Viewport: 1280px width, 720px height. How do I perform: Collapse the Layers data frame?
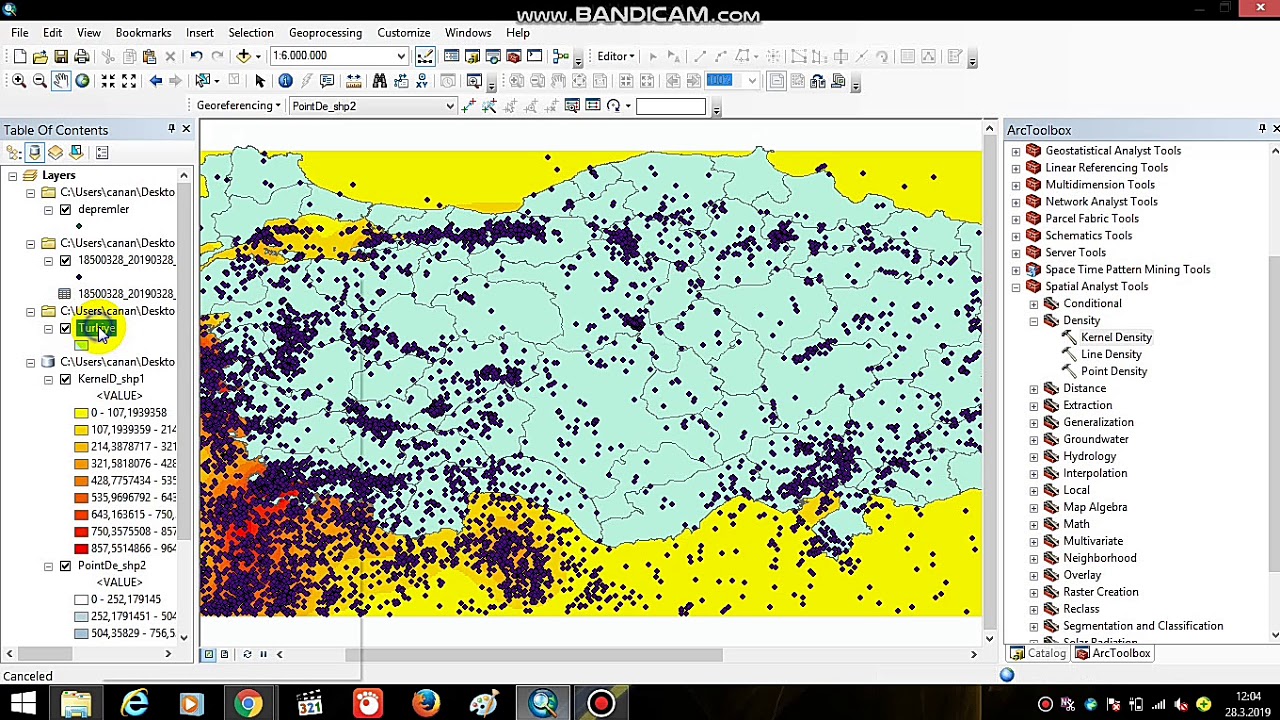[13, 176]
